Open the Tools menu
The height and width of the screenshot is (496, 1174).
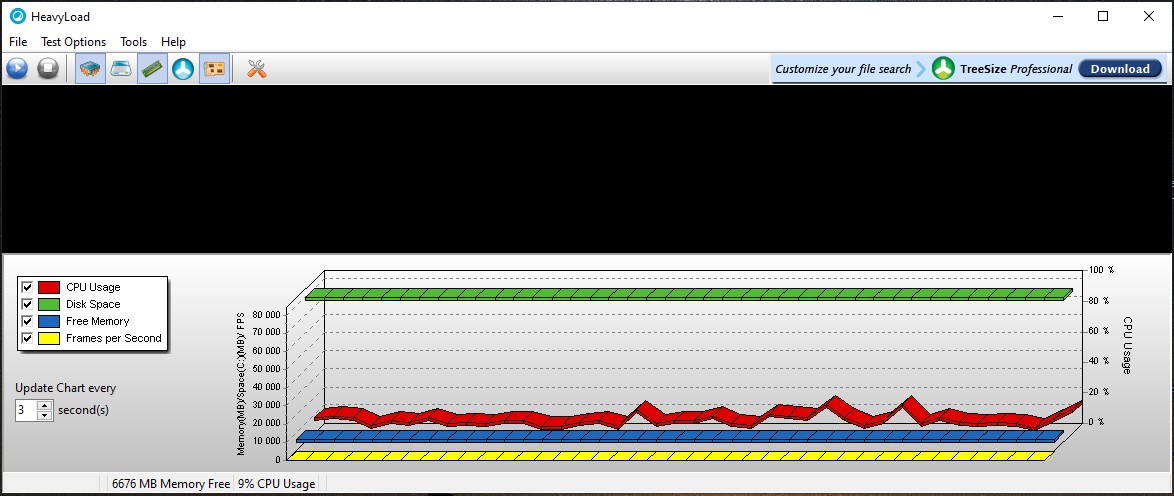[133, 42]
